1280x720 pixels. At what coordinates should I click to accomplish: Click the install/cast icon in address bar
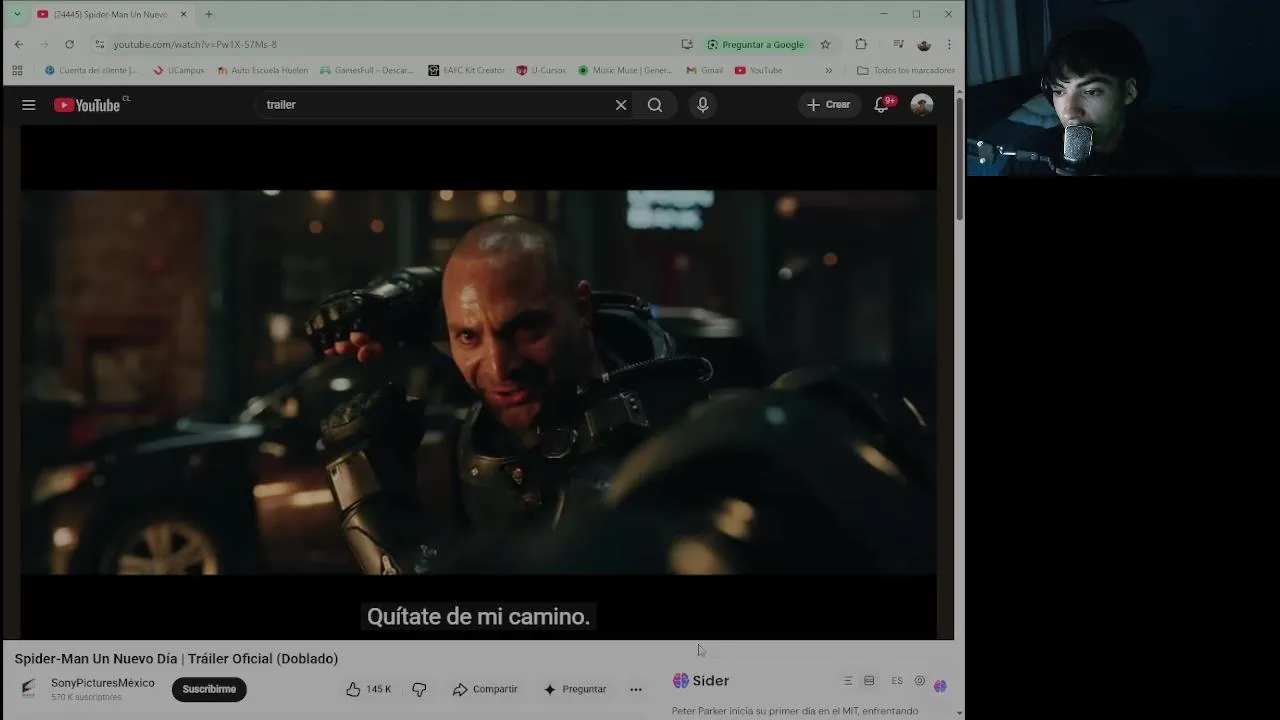(687, 44)
